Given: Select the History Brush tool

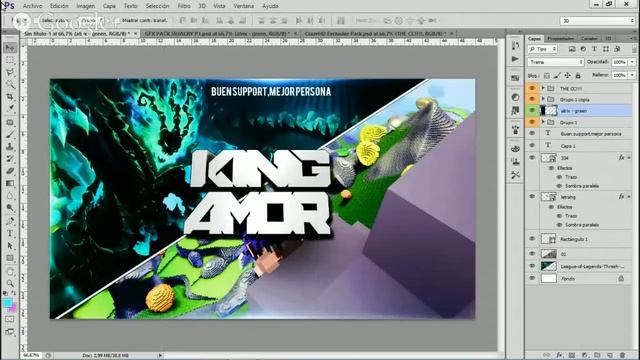Looking at the screenshot, I should [10, 158].
